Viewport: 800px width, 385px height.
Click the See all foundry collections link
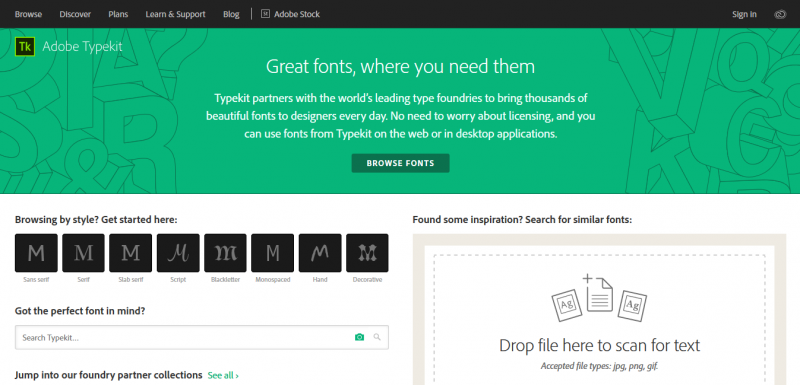(x=223, y=375)
